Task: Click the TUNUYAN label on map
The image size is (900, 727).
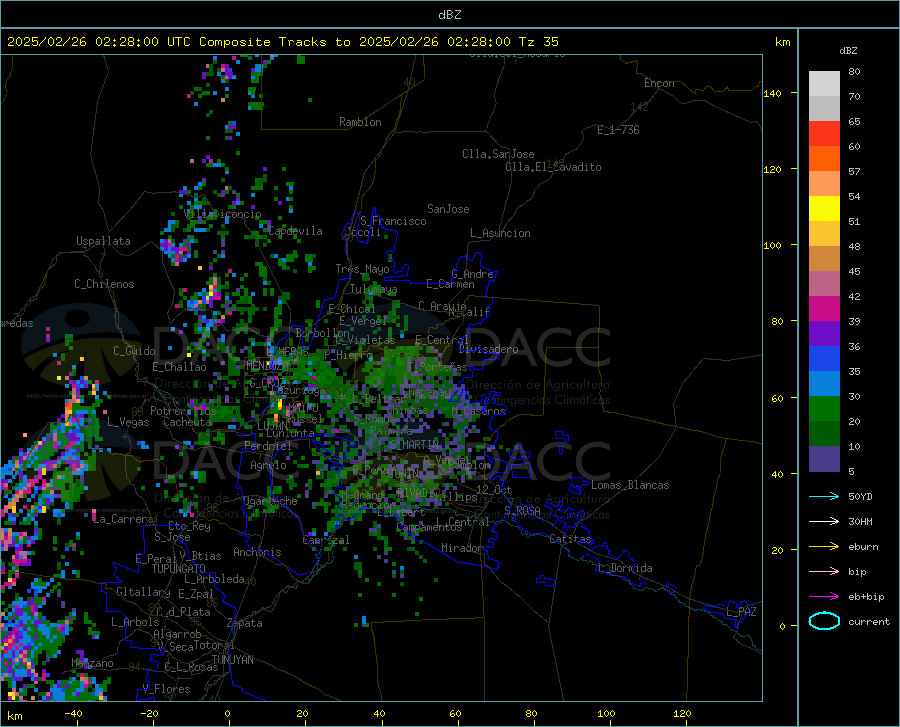Action: click(232, 660)
